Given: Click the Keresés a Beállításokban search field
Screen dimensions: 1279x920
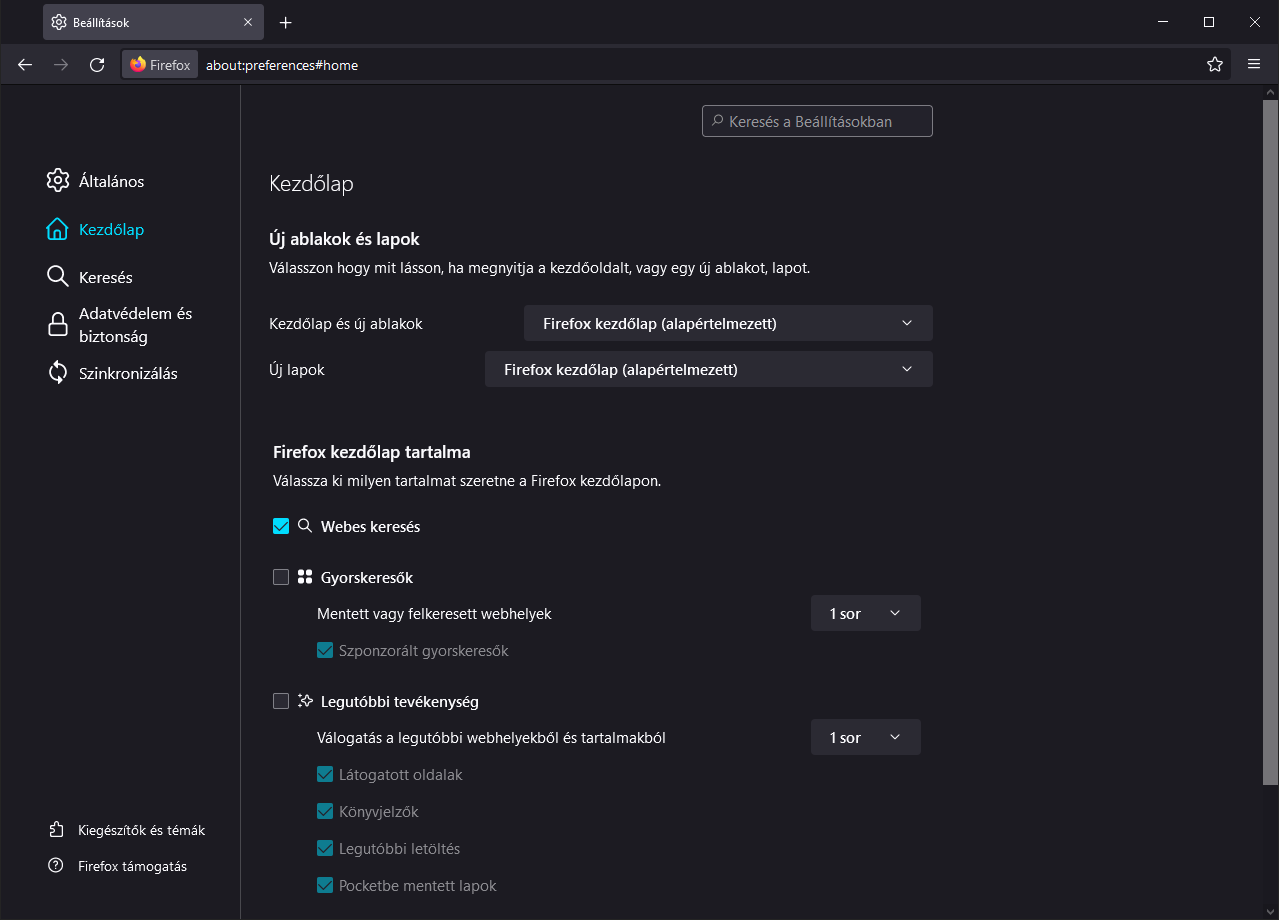Looking at the screenshot, I should (817, 121).
